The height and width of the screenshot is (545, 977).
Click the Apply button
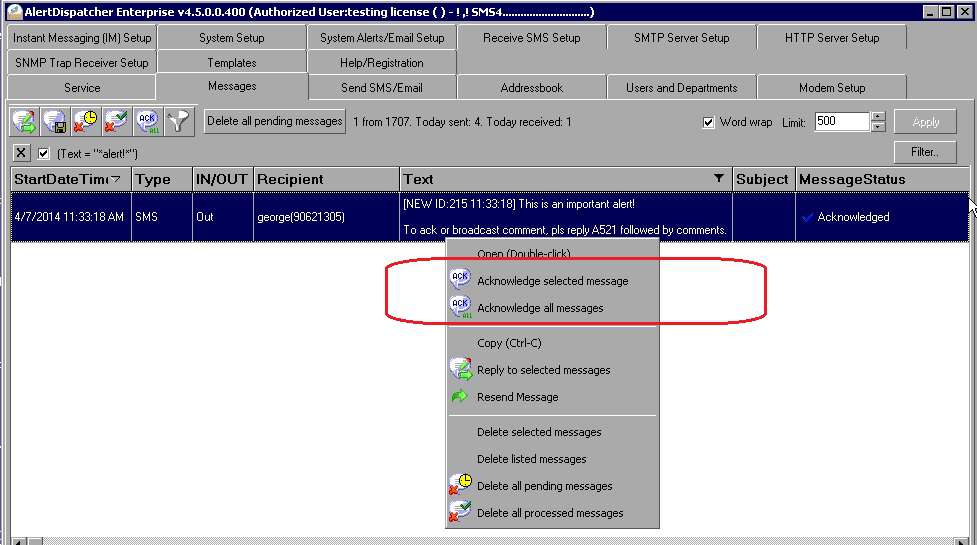(925, 122)
